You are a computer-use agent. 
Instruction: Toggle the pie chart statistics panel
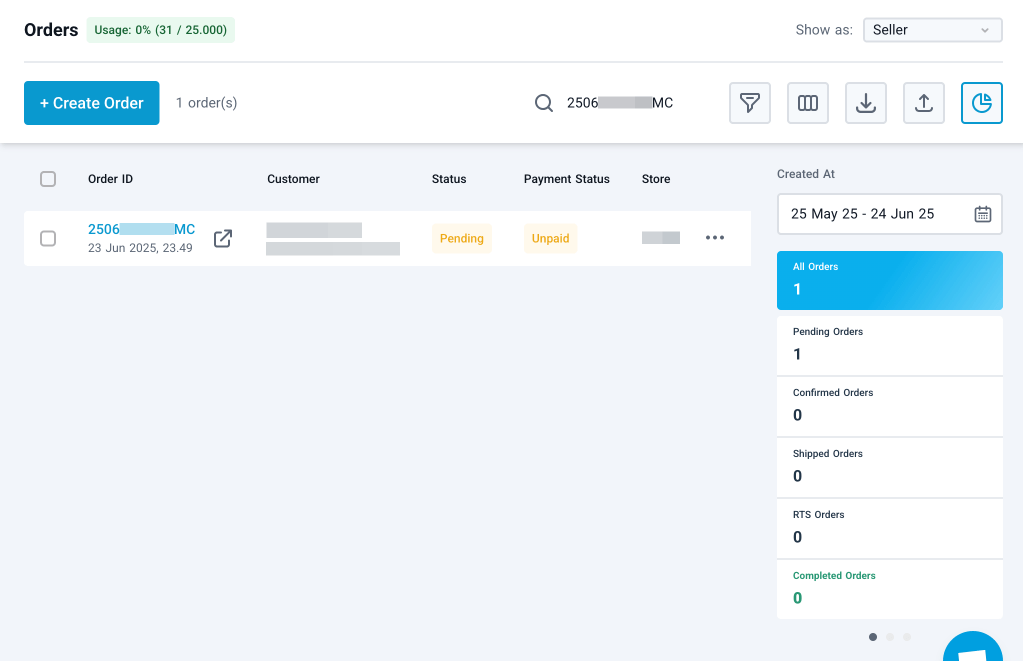click(981, 103)
